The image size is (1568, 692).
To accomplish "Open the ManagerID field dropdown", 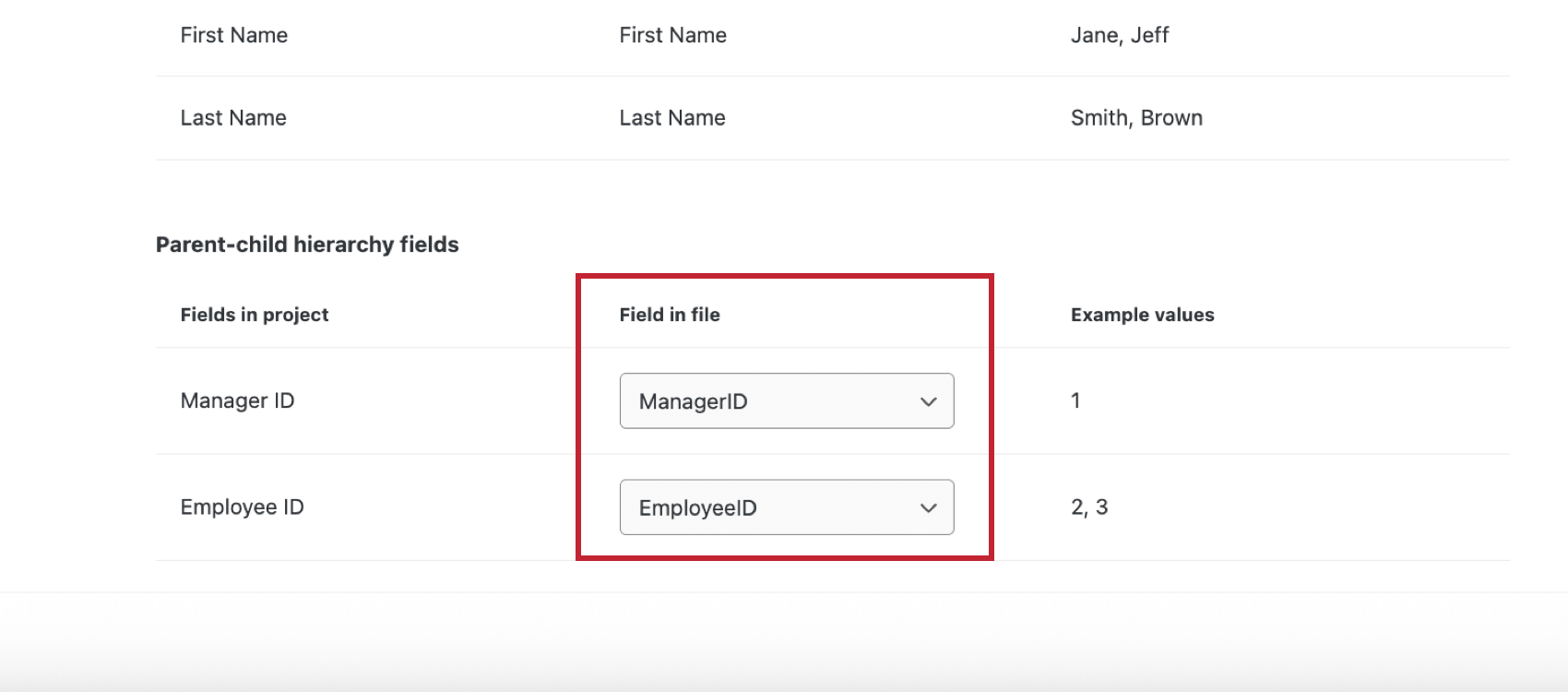I will [x=786, y=400].
